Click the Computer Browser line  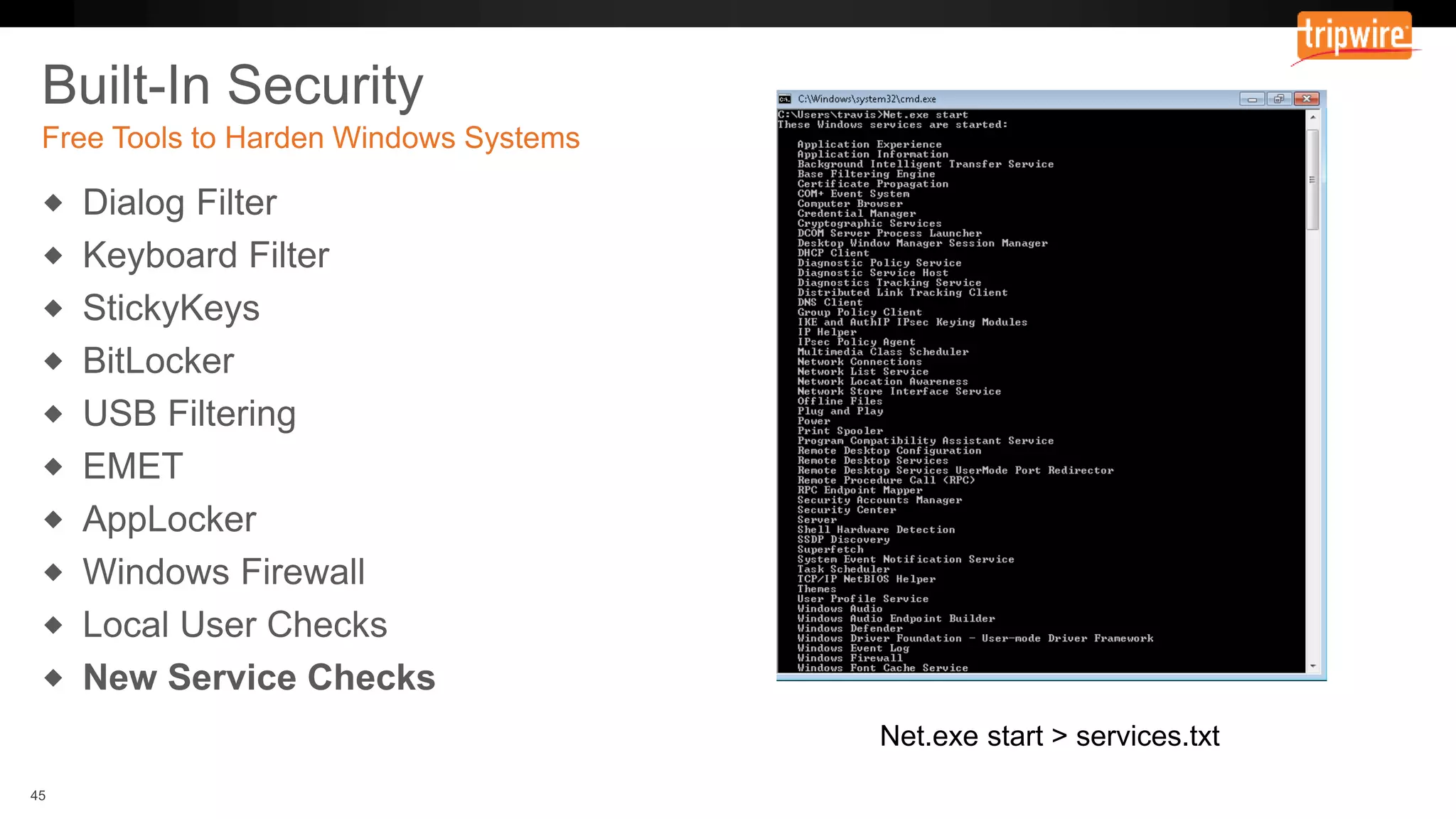850,204
